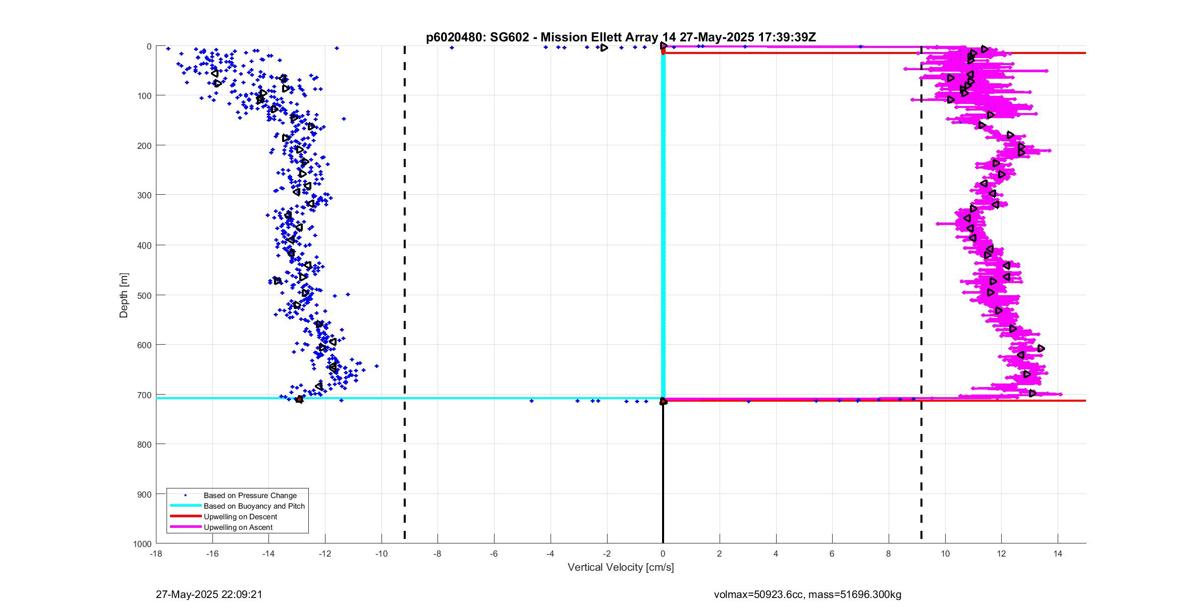The height and width of the screenshot is (611, 1200).
Task: Click x-axis tick label '-10'
Action: click(381, 553)
